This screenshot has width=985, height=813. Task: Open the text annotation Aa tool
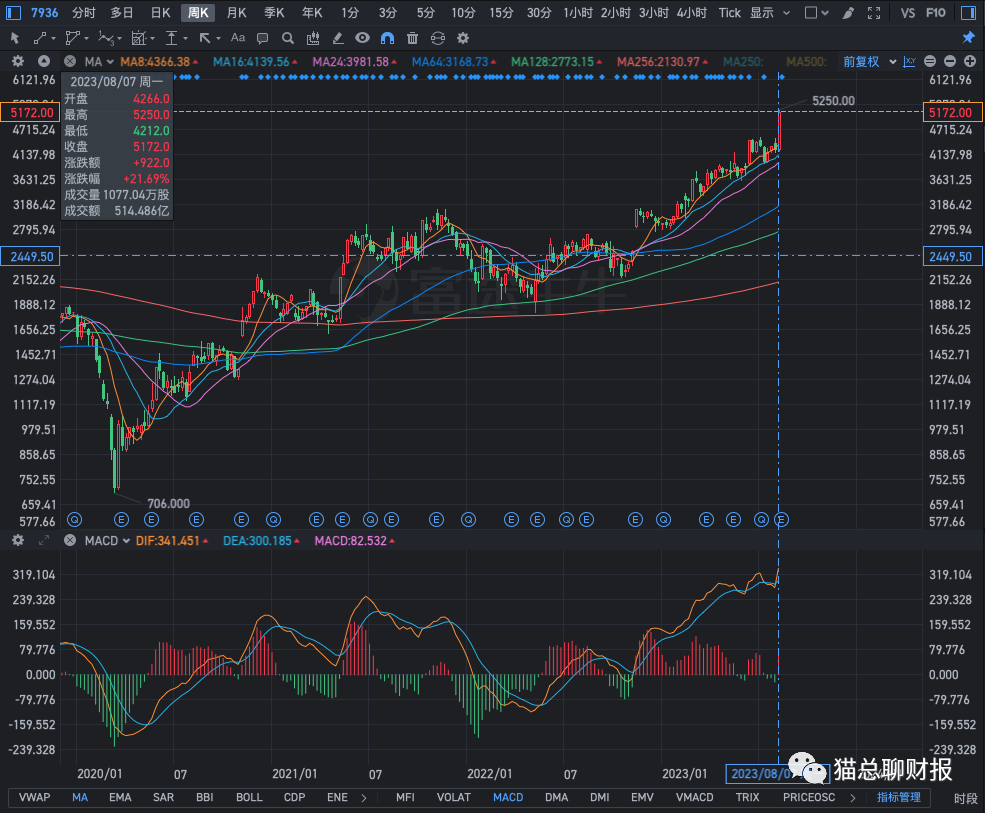237,38
